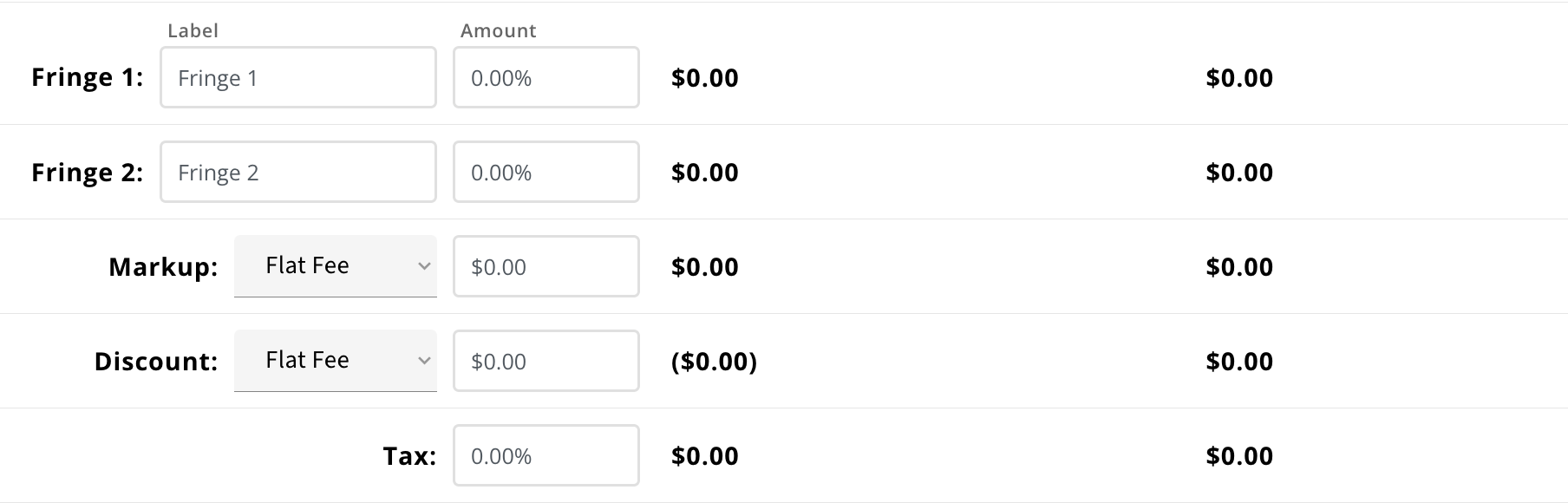Click the "Tax:" row label

point(409,456)
